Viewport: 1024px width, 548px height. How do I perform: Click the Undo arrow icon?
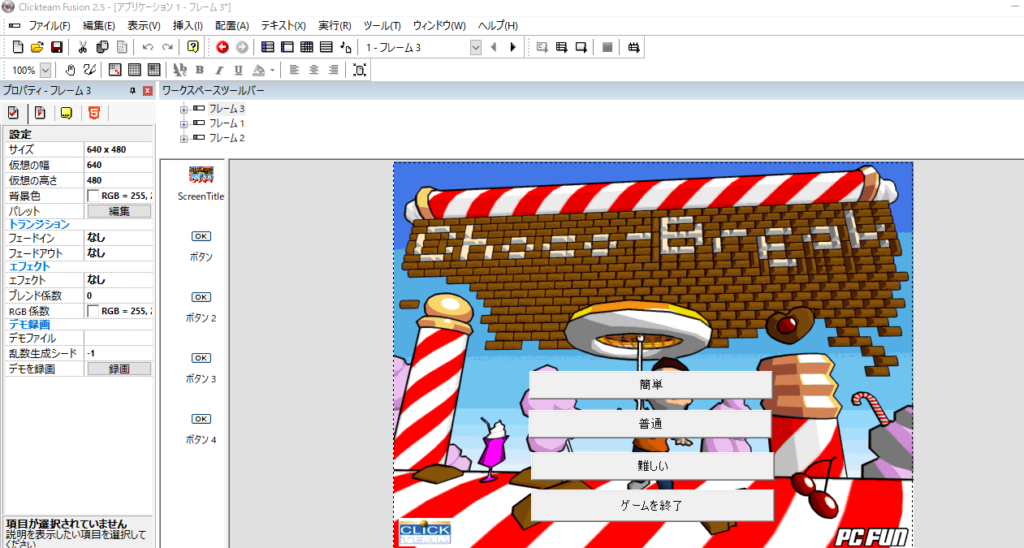[148, 47]
